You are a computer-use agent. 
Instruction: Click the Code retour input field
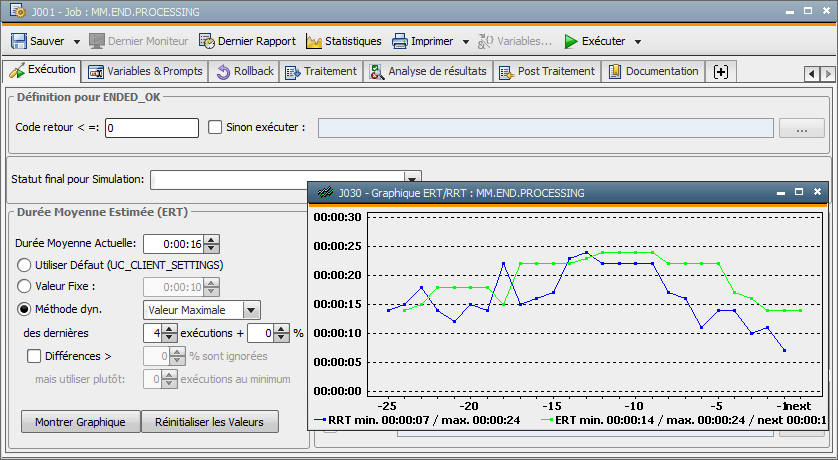[152, 128]
